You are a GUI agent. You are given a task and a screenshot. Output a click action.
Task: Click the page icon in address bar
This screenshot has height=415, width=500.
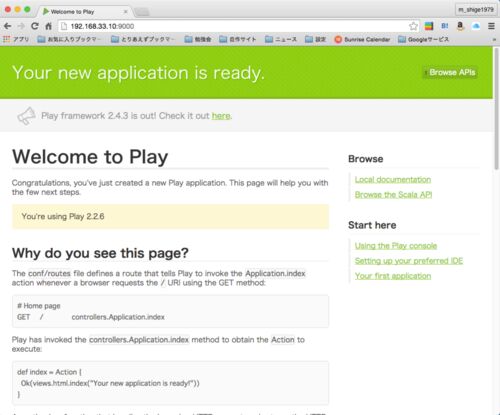pyautogui.click(x=64, y=26)
